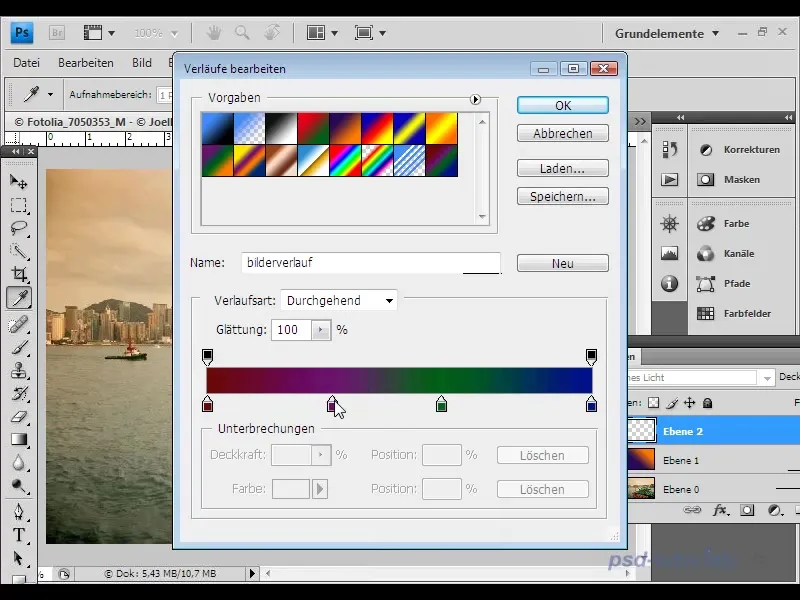Select the Brush tool

[x=19, y=347]
